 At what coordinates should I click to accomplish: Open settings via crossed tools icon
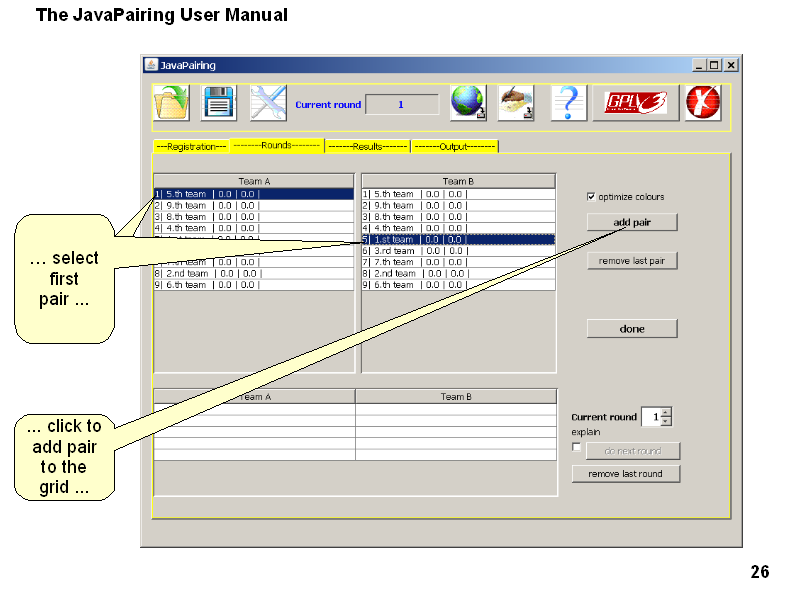point(268,103)
